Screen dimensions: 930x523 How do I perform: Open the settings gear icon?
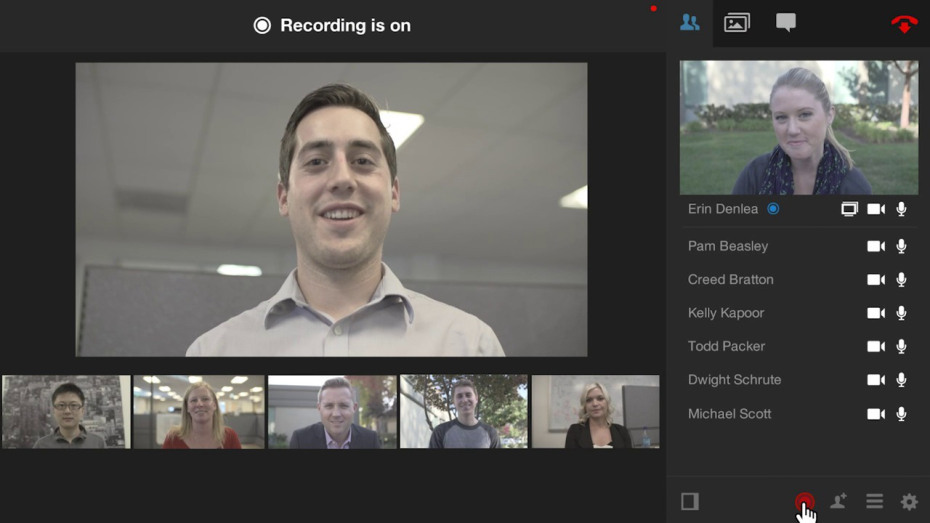pos(909,502)
